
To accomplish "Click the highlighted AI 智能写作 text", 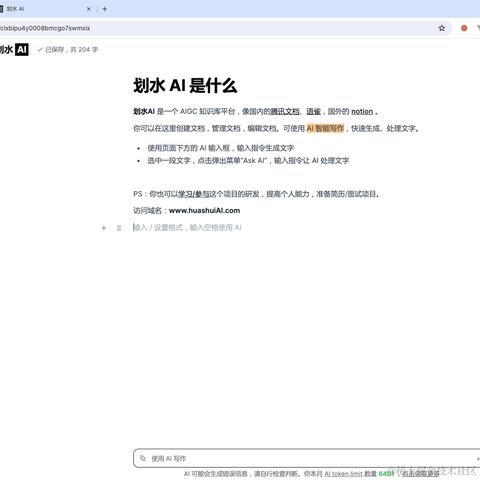I will point(325,128).
